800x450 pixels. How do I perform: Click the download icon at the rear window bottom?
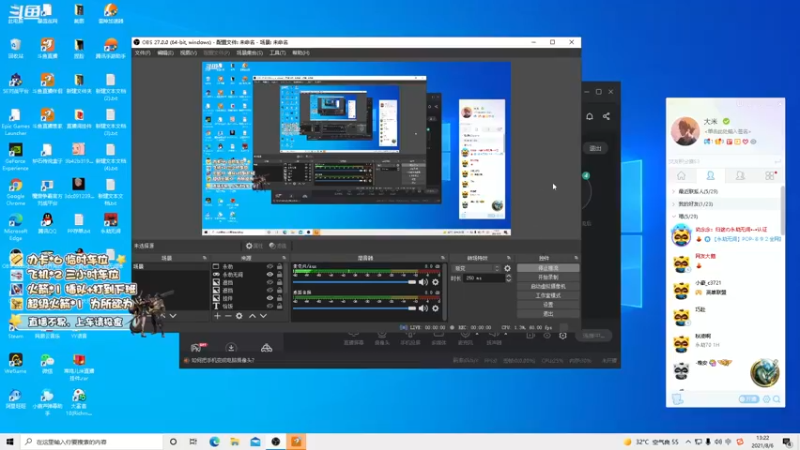point(231,348)
